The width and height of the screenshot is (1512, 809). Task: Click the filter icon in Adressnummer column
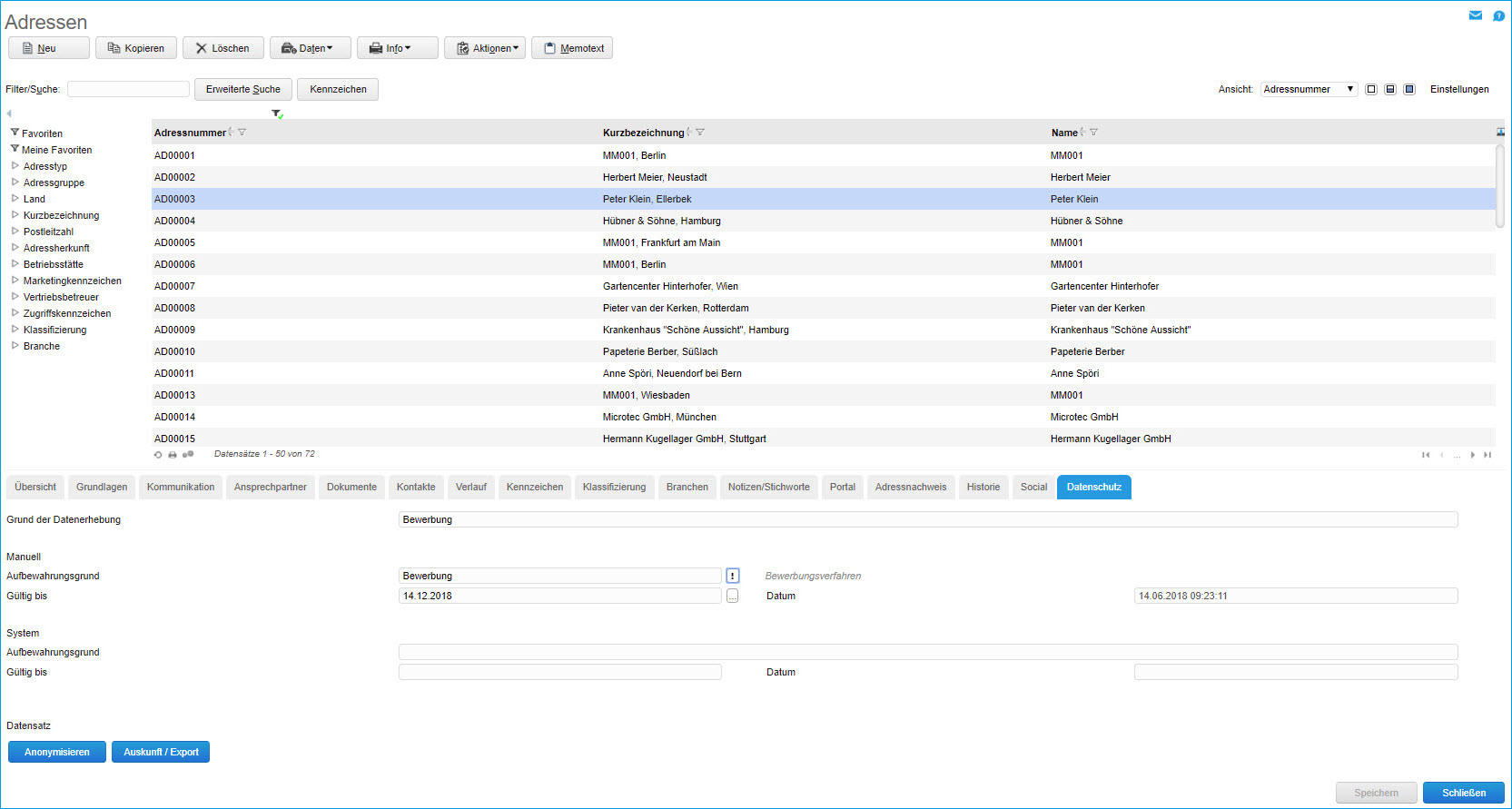(242, 133)
